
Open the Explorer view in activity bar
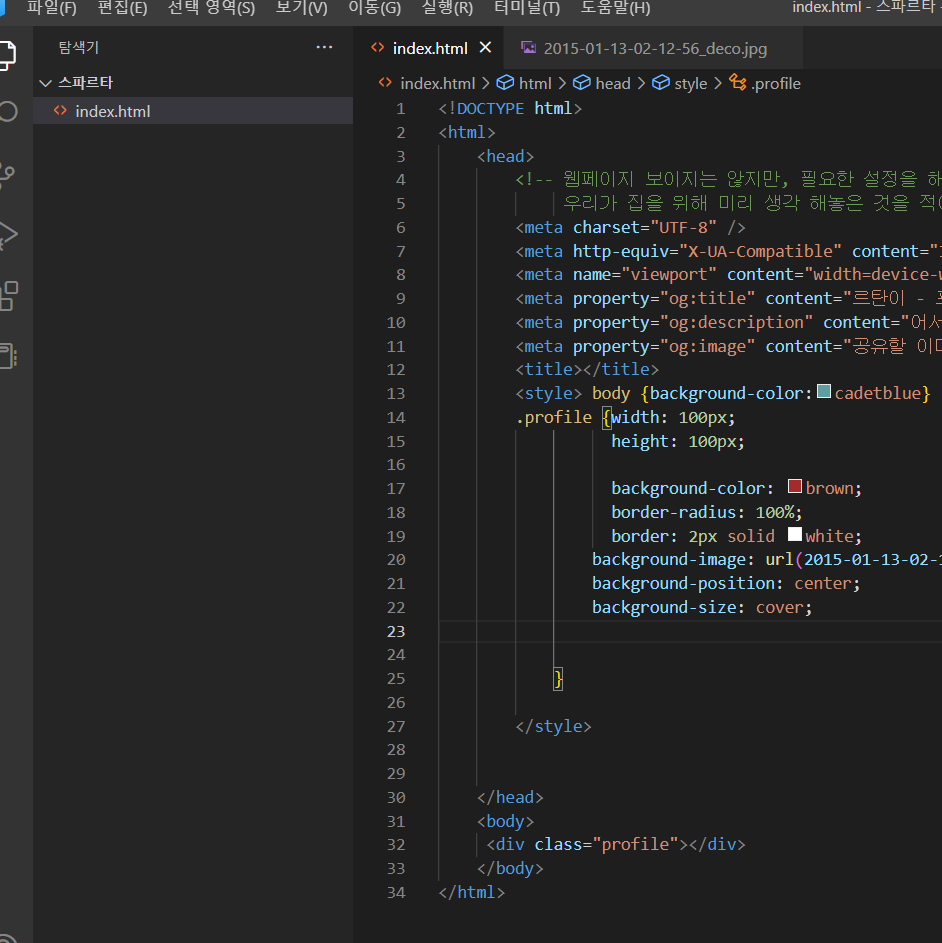click(7, 55)
